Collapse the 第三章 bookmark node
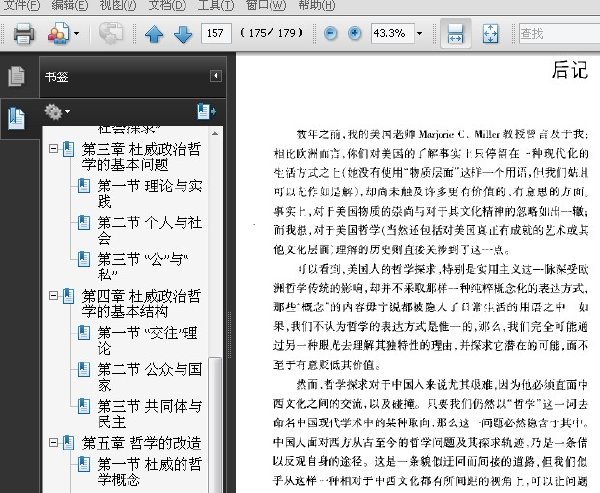The height and width of the screenshot is (493, 600). coord(54,149)
